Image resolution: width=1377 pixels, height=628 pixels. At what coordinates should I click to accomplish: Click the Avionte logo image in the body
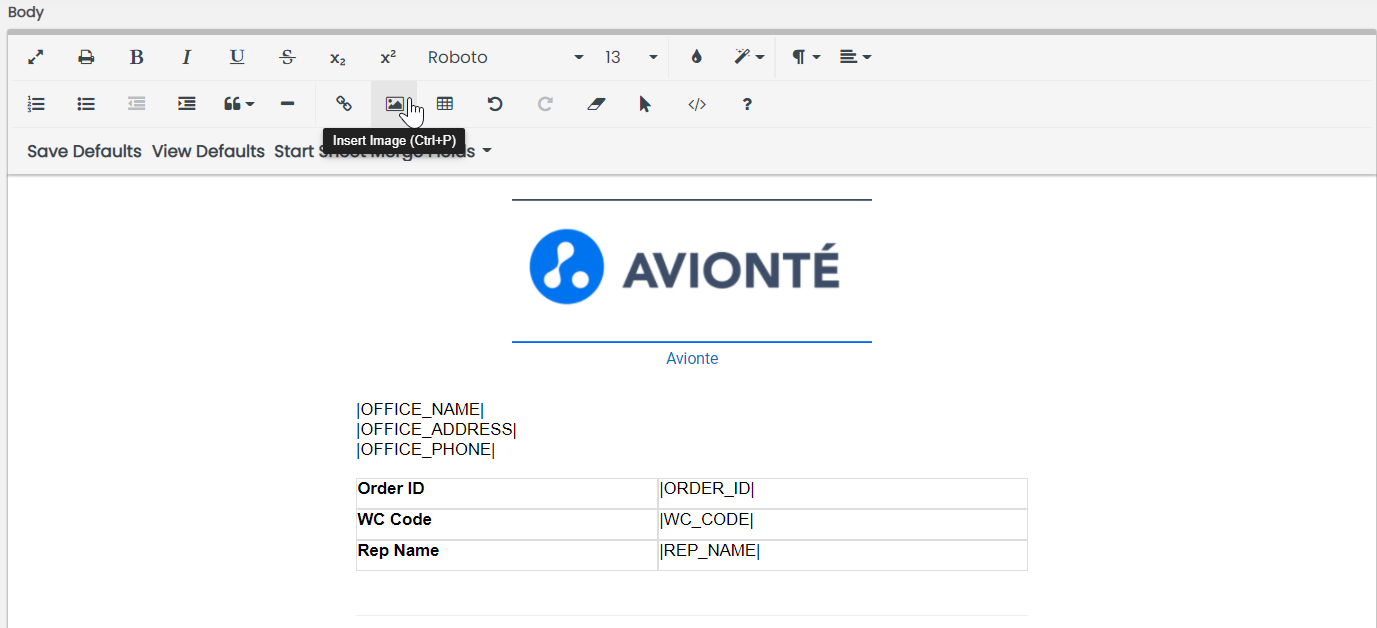point(685,267)
